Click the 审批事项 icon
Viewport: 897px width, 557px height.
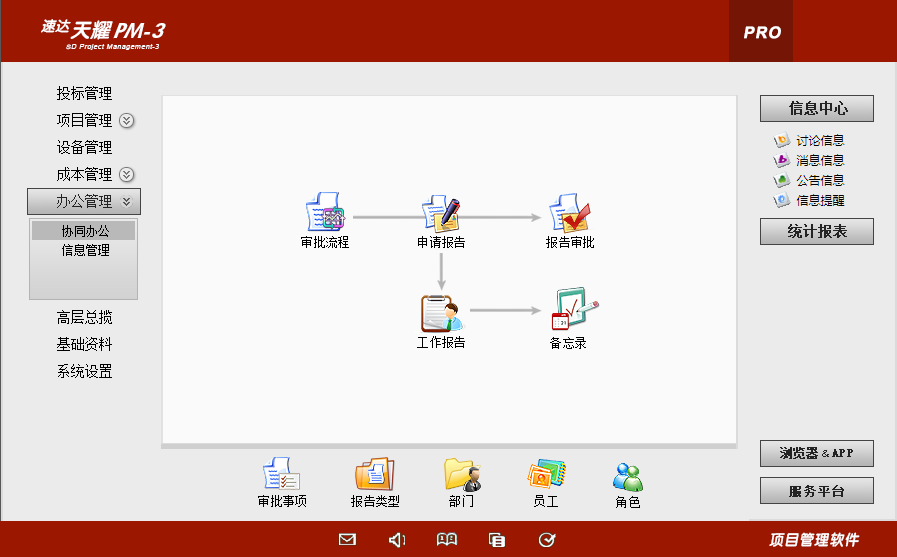[x=282, y=475]
